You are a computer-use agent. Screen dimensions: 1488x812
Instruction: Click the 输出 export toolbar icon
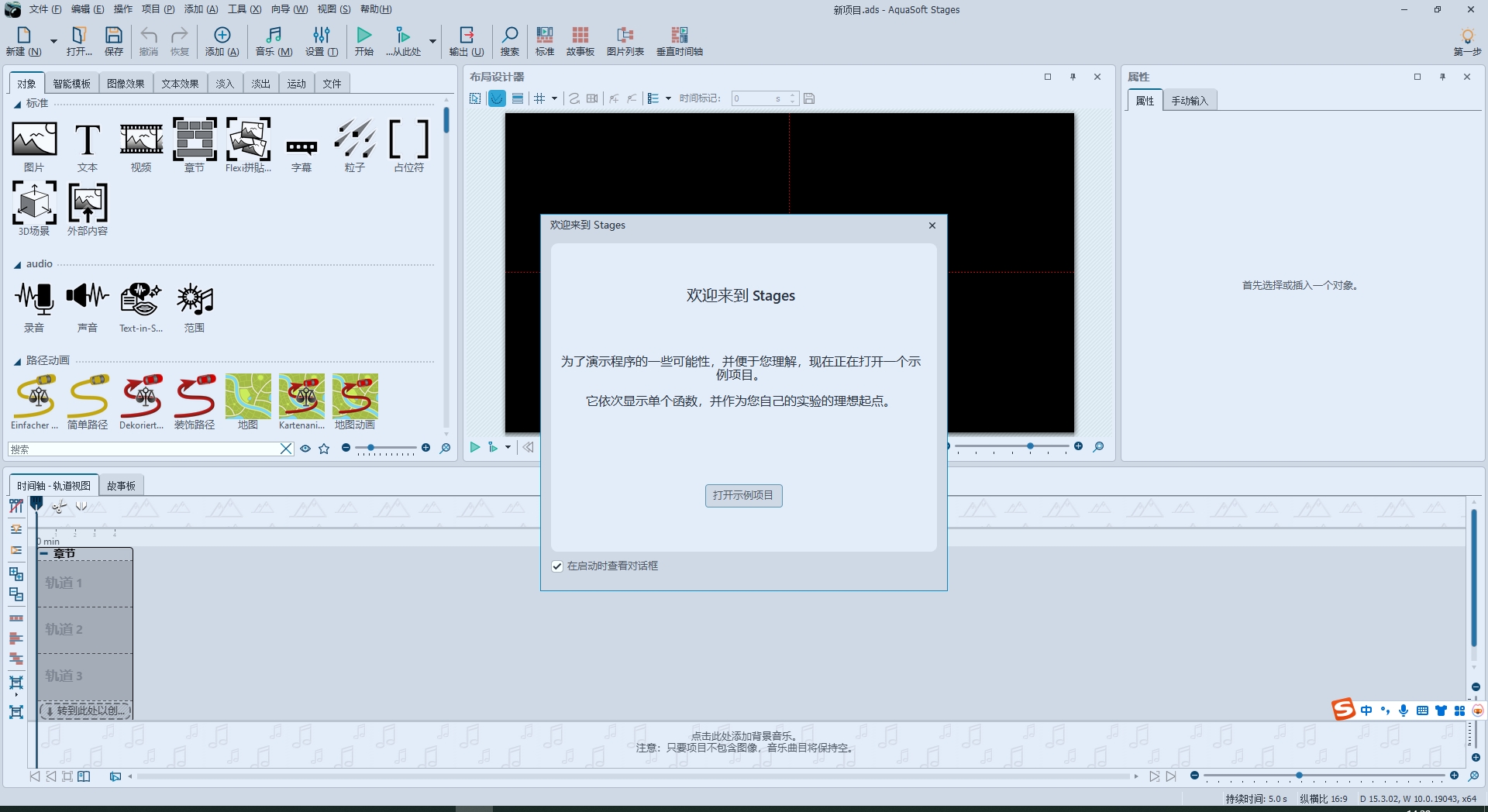pyautogui.click(x=467, y=41)
